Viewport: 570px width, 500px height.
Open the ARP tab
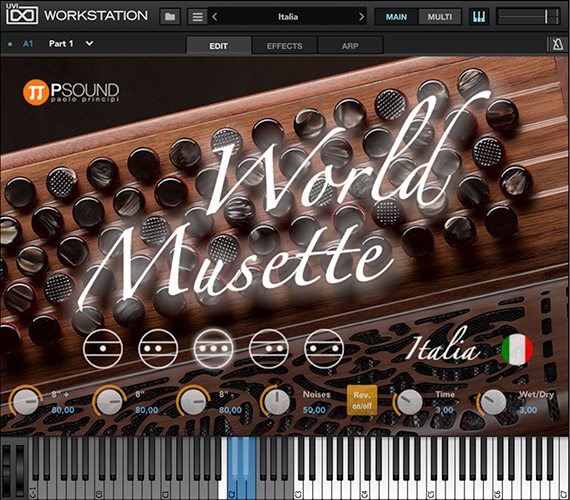coord(350,46)
